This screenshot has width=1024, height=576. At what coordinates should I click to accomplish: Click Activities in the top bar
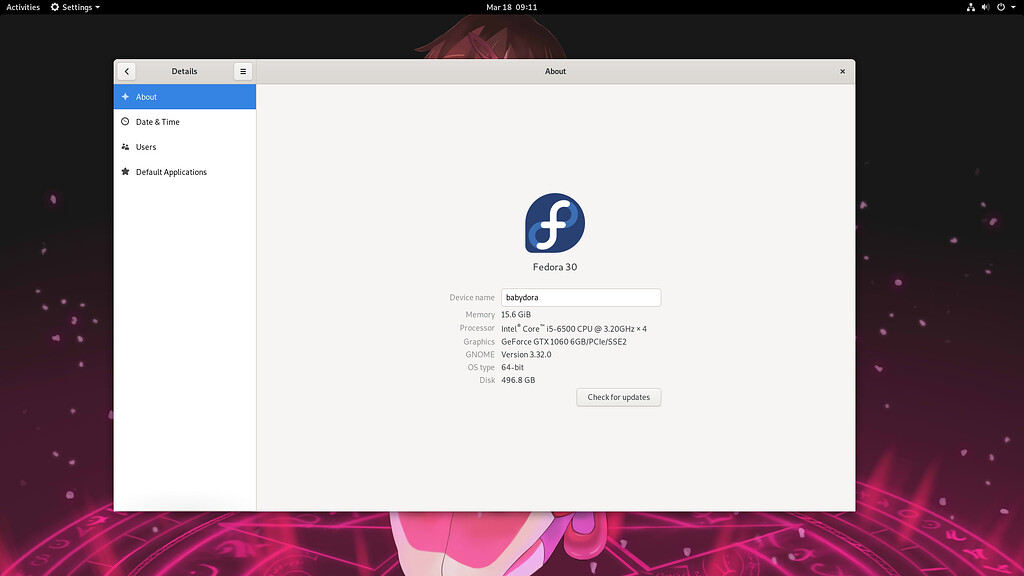22,7
